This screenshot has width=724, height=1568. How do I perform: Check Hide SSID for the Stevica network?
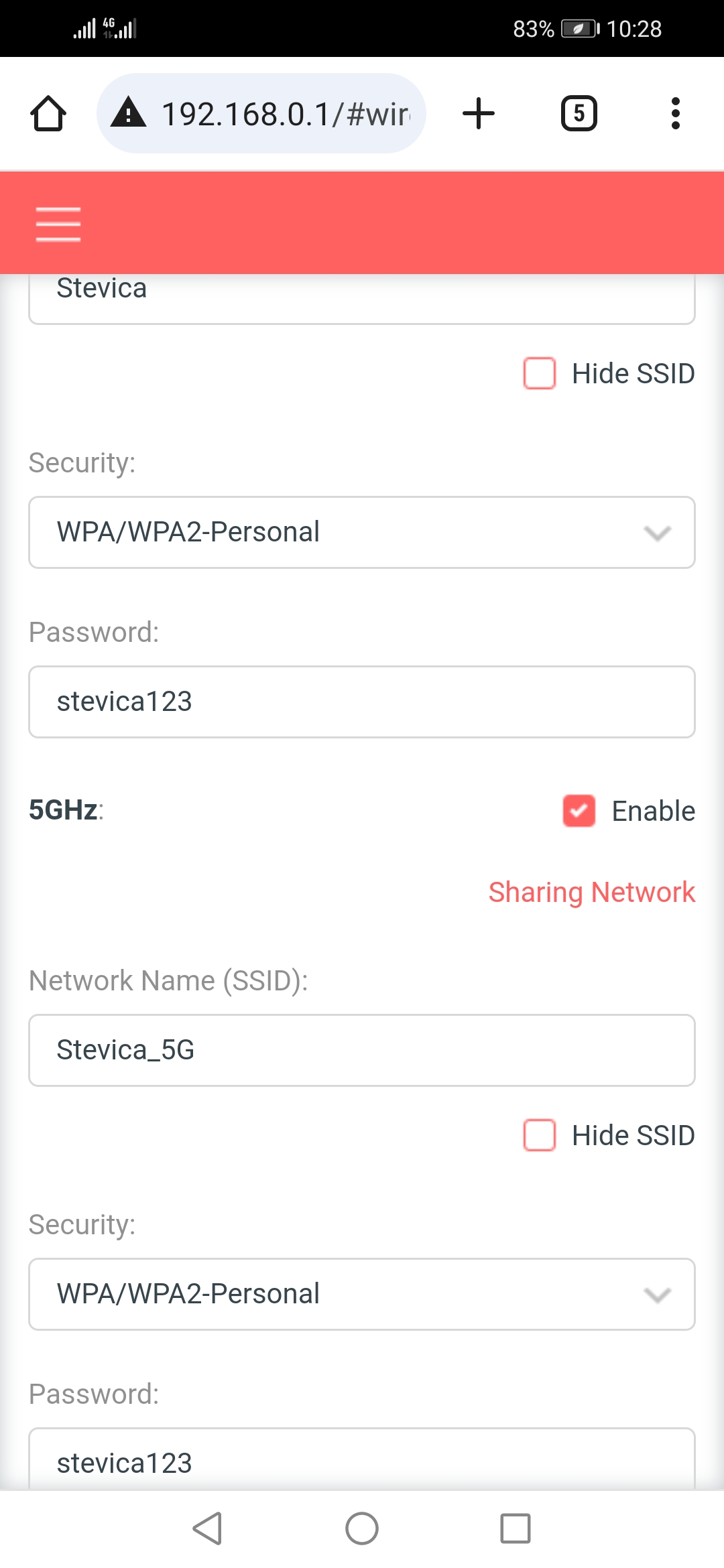pyautogui.click(x=540, y=373)
